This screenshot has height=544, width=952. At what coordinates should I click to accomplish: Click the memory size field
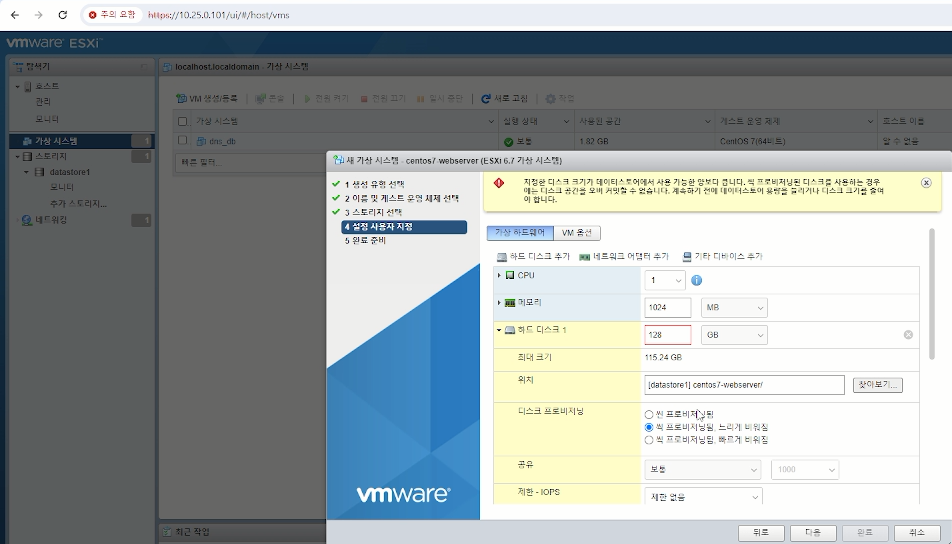coord(667,308)
